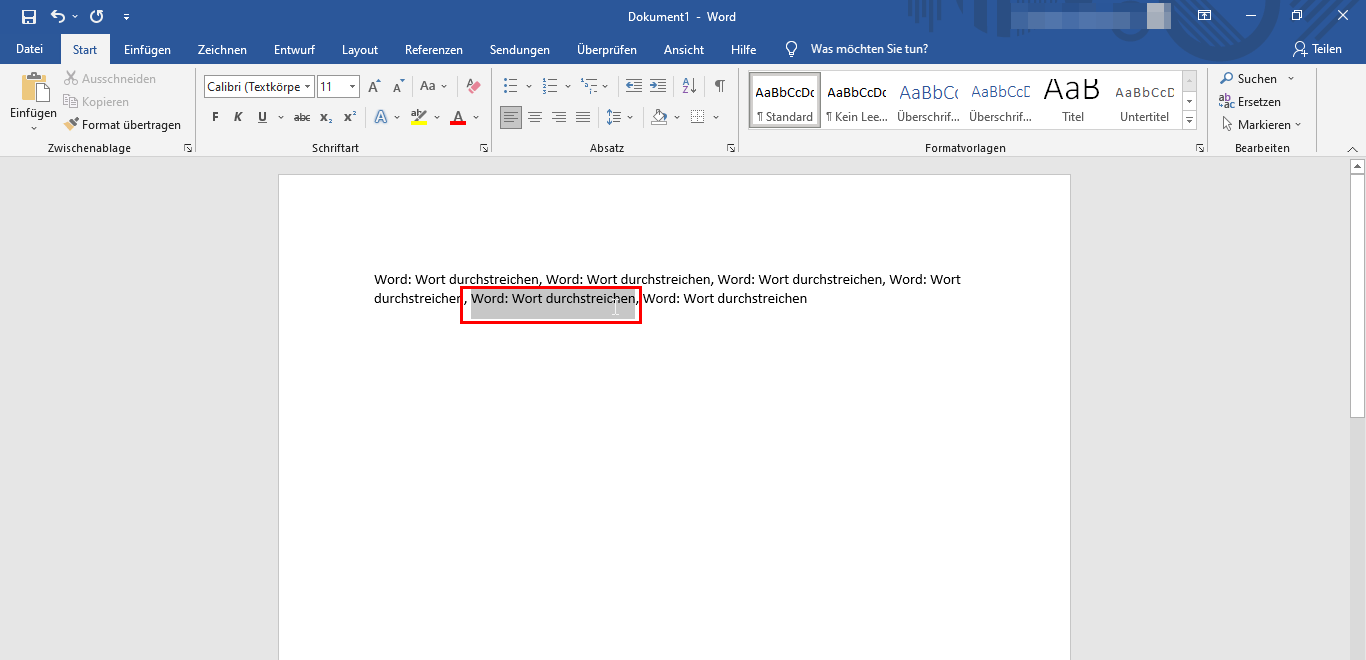Open text effects and typography
This screenshot has height=660, width=1366.
(381, 118)
